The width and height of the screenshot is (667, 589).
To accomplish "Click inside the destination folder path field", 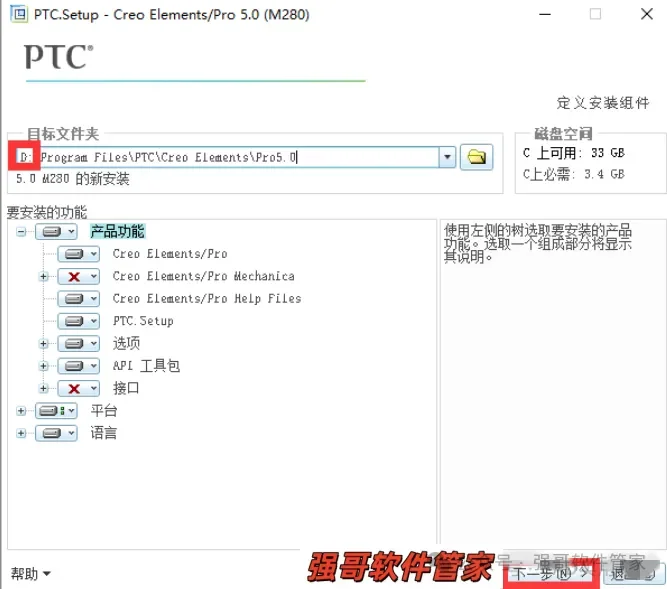I will coord(236,157).
